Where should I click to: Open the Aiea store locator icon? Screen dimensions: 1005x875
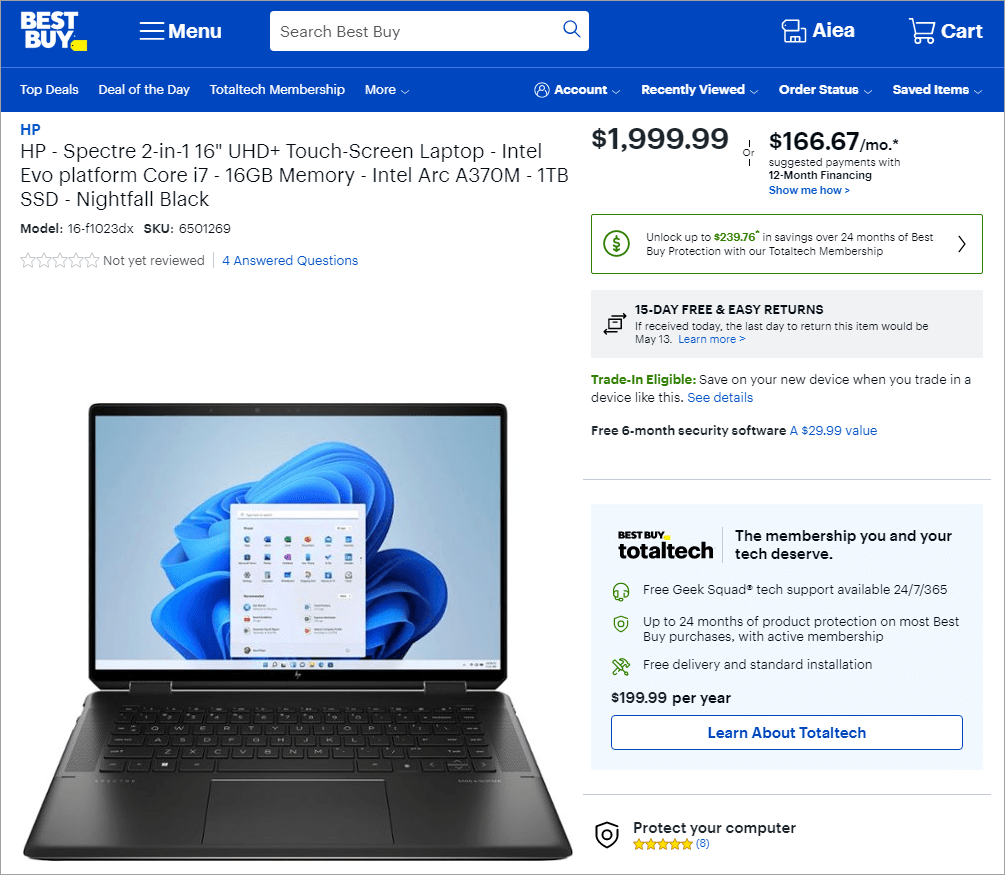(793, 31)
